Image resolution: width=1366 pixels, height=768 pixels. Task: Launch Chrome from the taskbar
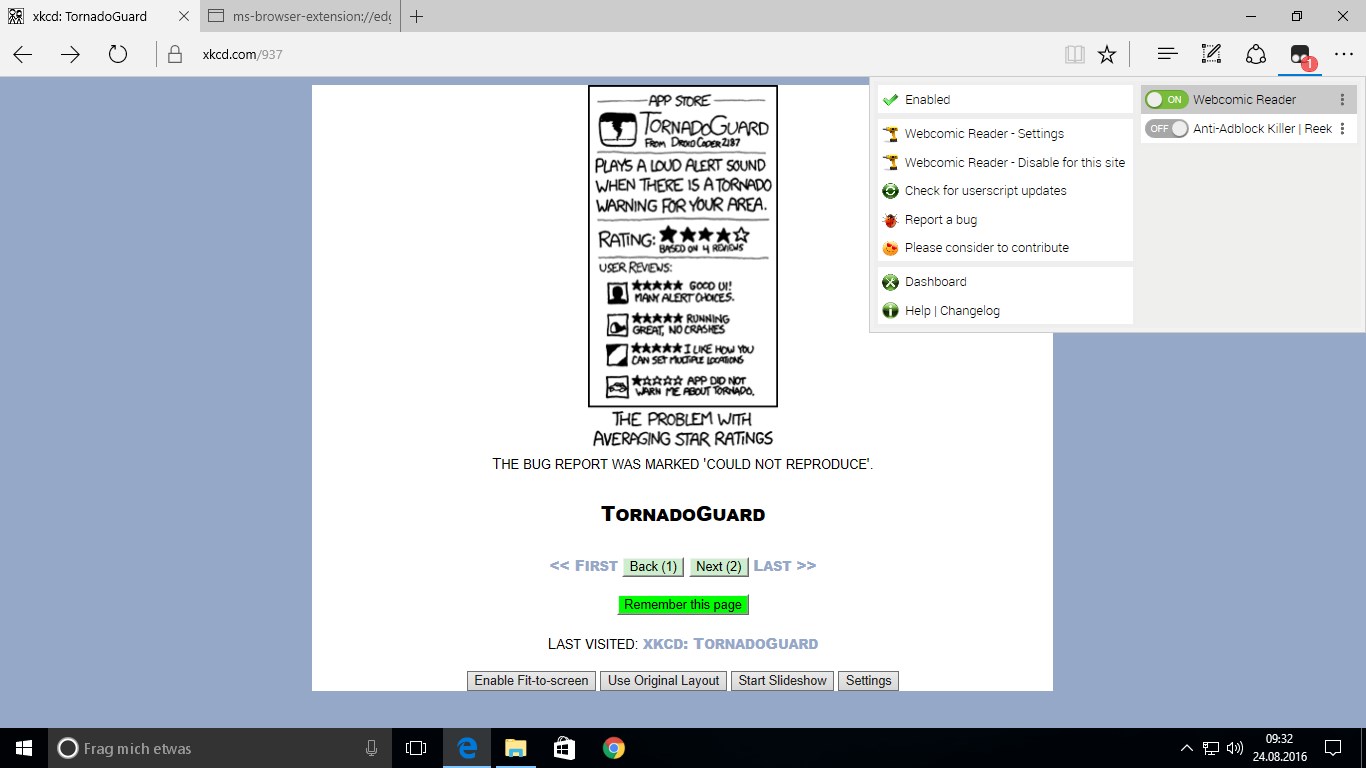point(614,748)
